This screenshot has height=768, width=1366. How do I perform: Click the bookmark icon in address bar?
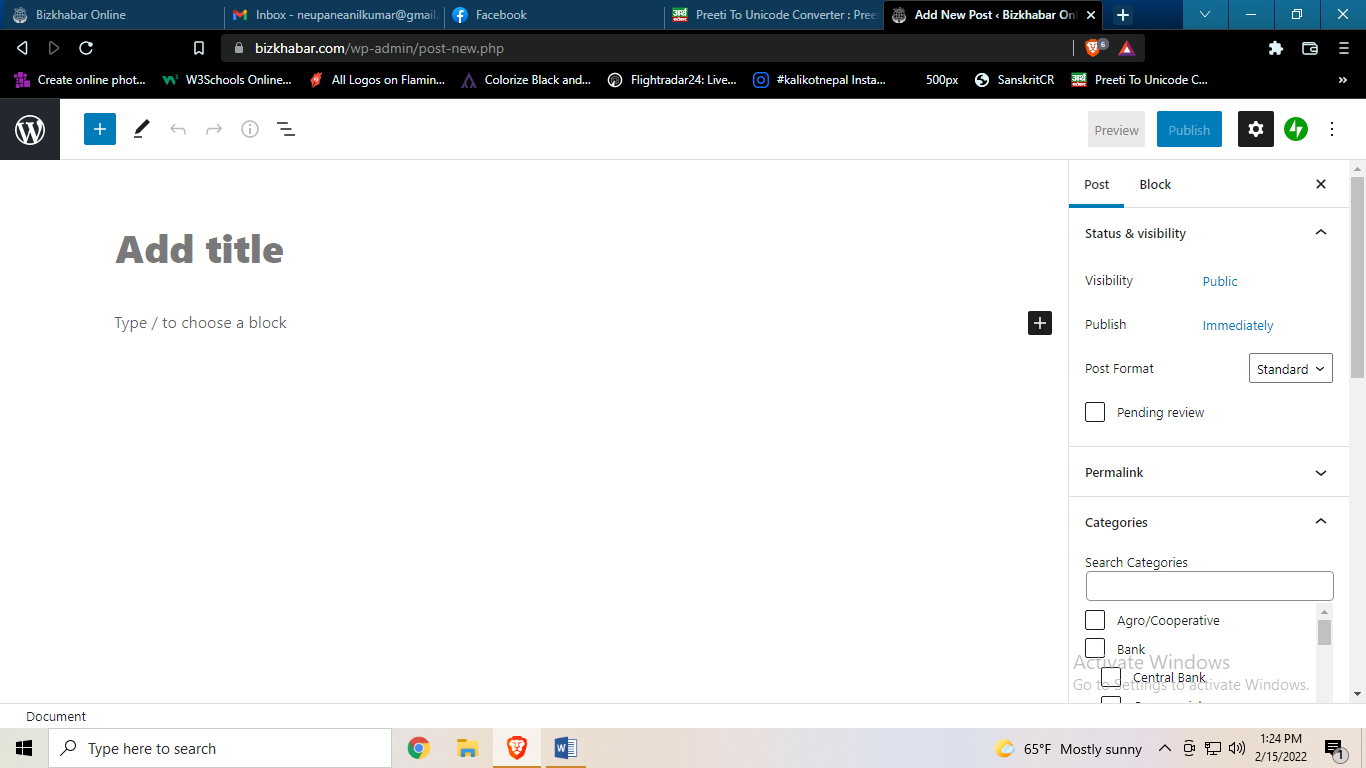point(199,48)
